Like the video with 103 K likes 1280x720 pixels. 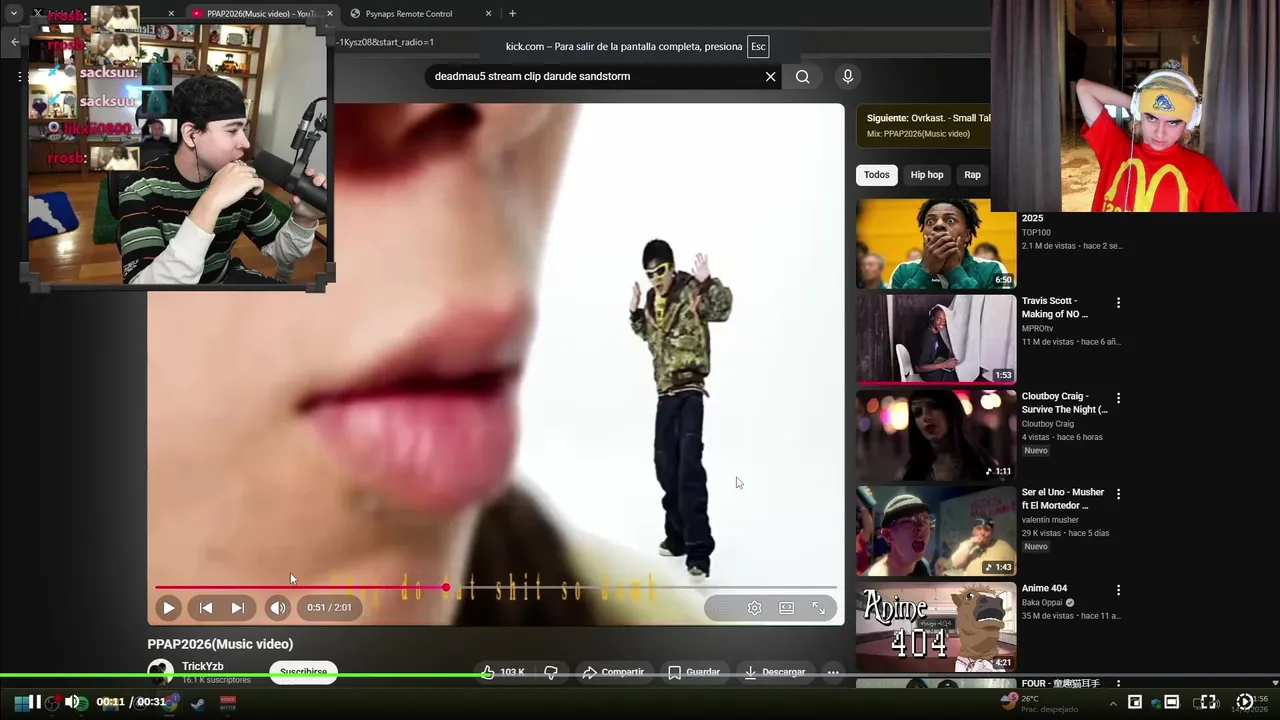504,672
